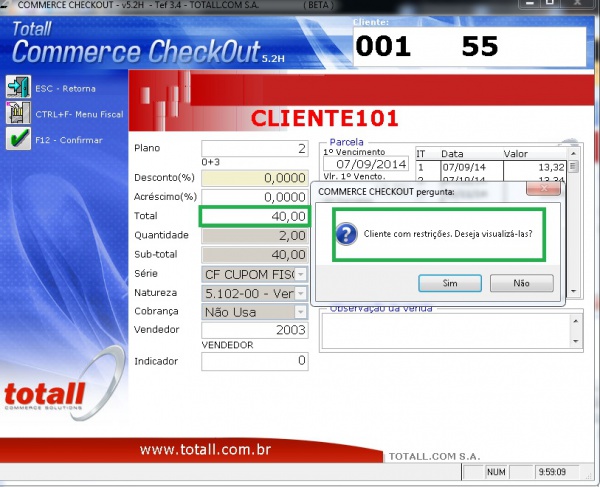Image resolution: width=600 pixels, height=487 pixels.
Task: Click Observação box scroll down arrow
Action: [x=576, y=341]
